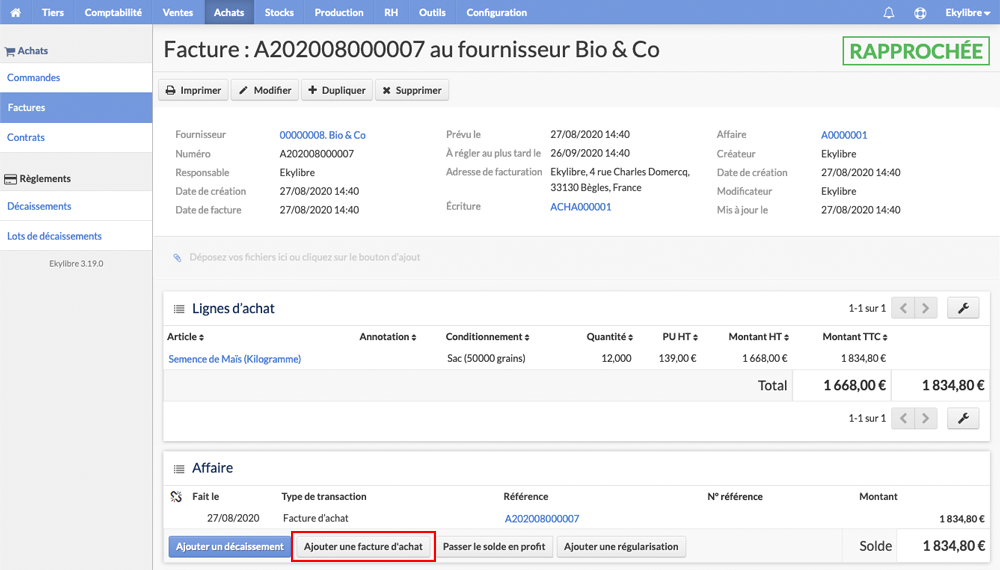Open the supplier 00000008. Bio & Co link

tap(322, 135)
